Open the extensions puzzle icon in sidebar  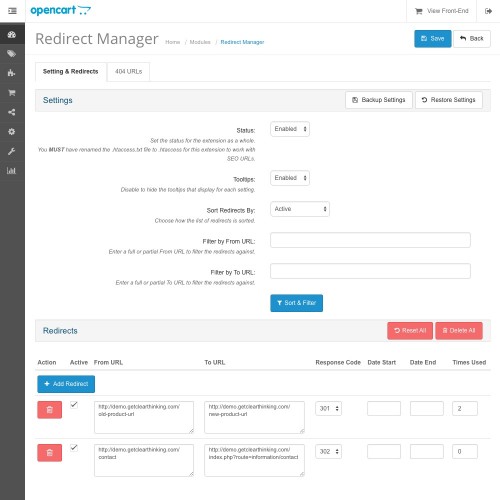tap(12, 73)
